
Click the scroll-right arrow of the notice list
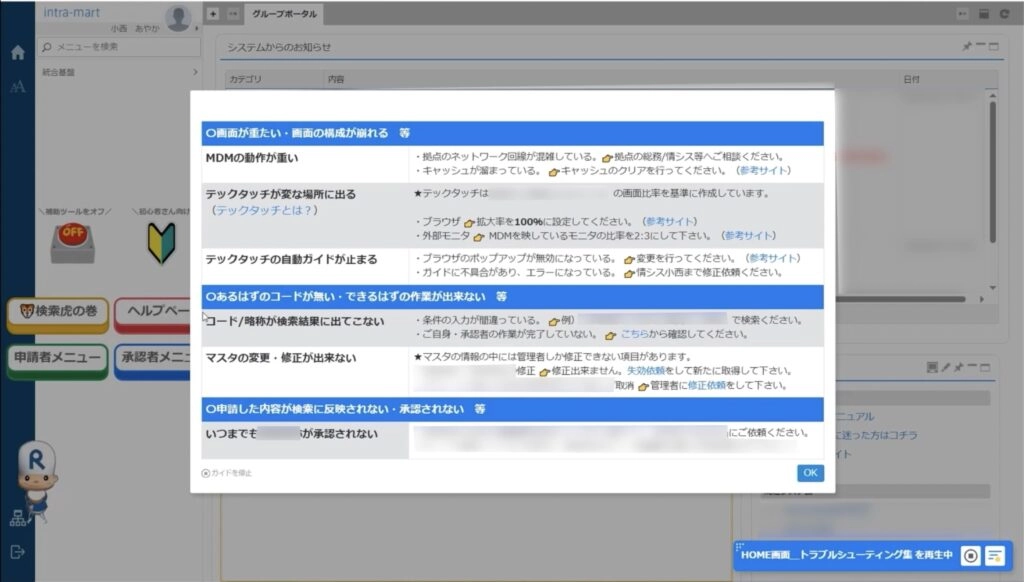click(x=982, y=299)
